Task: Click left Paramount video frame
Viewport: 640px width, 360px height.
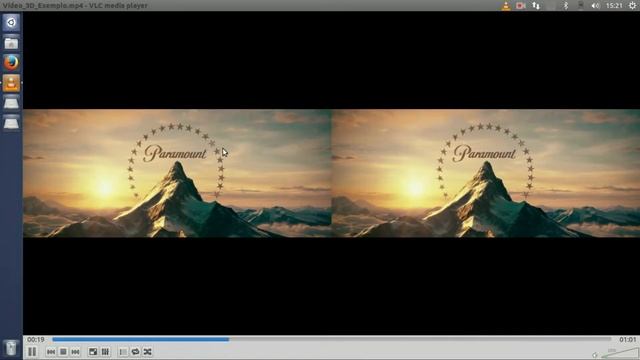Action: coord(177,173)
